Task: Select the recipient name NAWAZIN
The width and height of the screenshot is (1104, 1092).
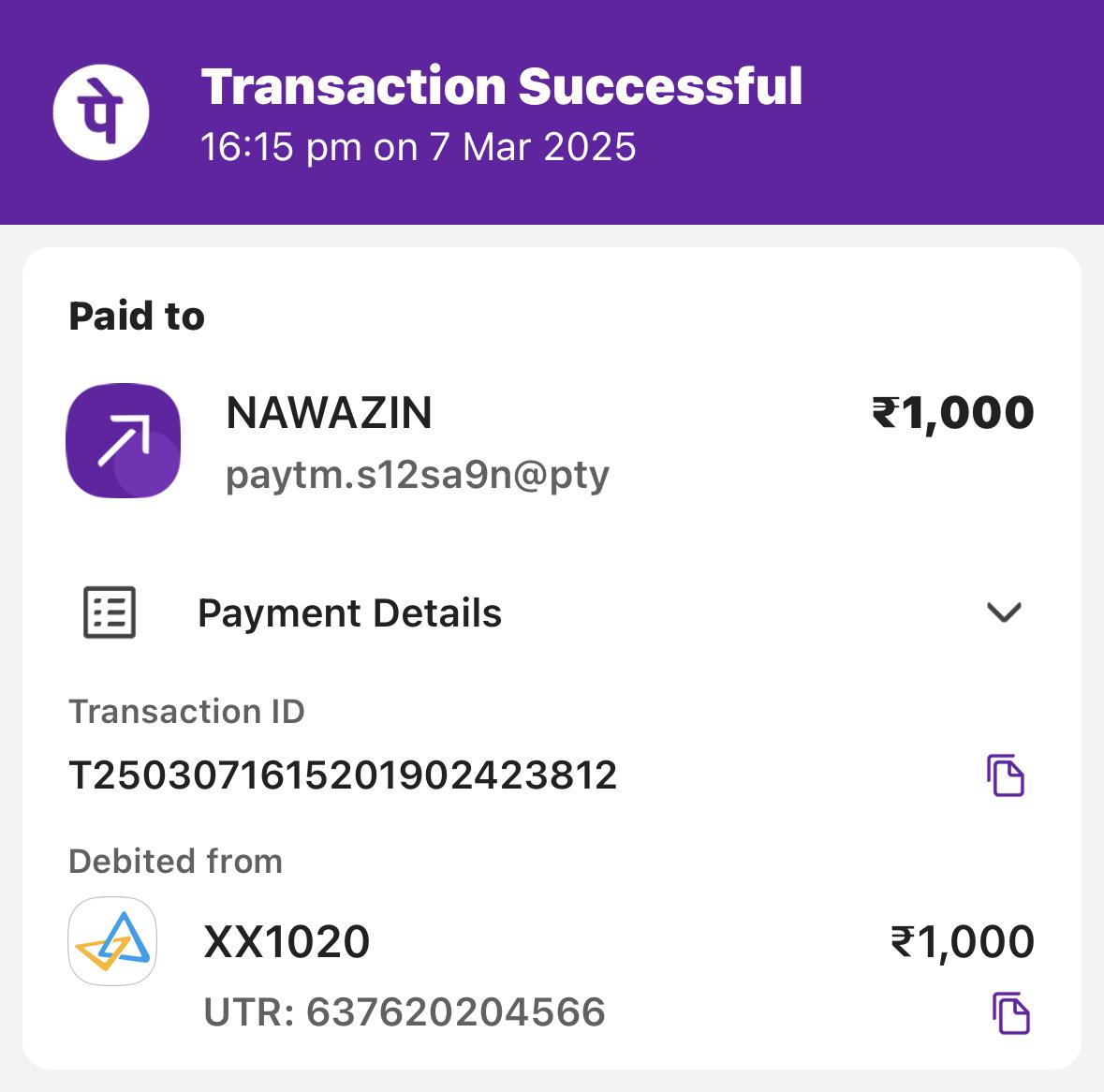Action: [329, 413]
